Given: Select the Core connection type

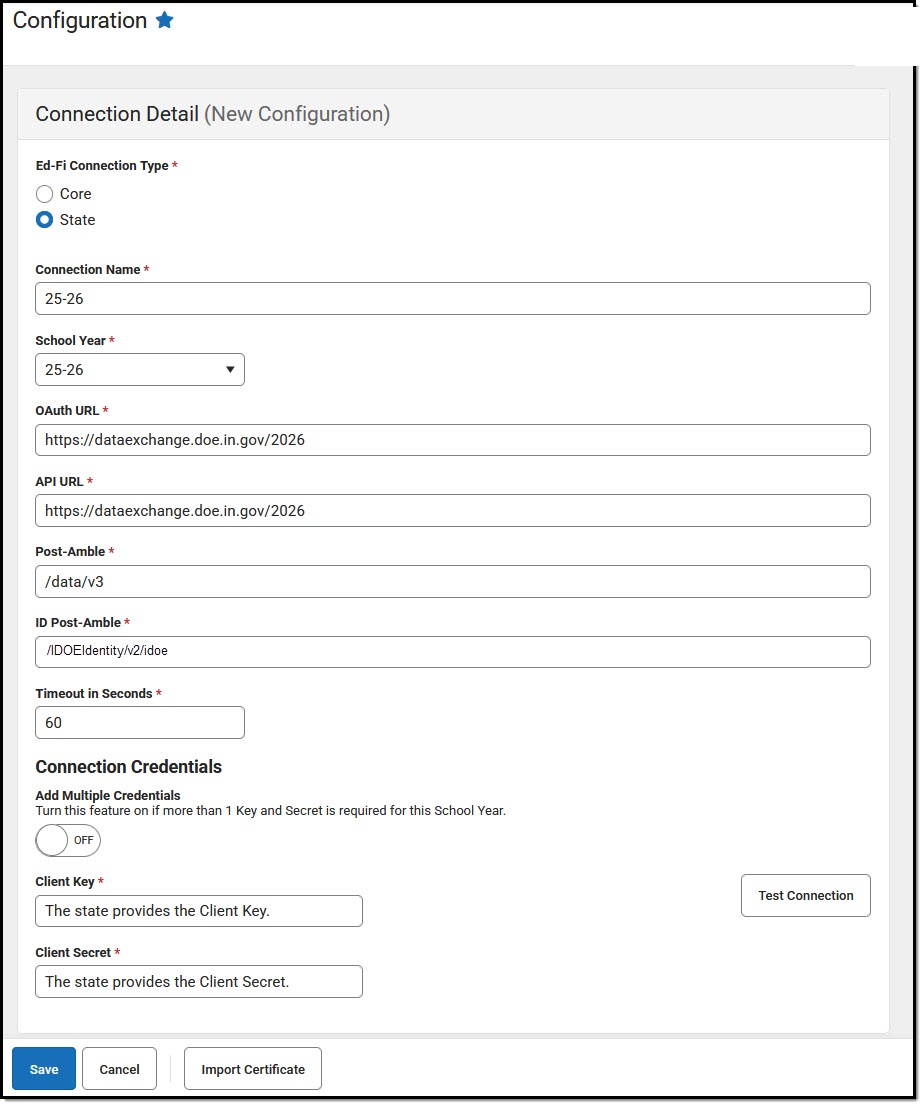Looking at the screenshot, I should pyautogui.click(x=45, y=194).
